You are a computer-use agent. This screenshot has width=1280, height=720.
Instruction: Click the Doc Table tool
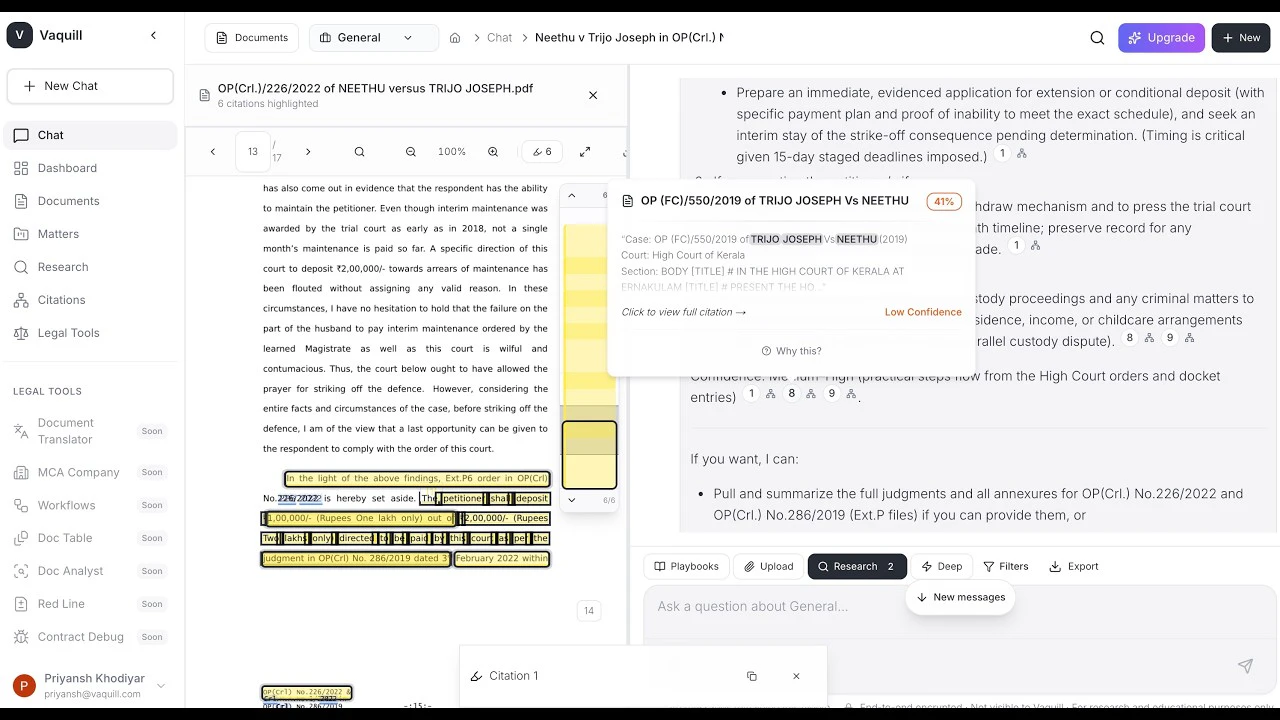tap(90, 538)
